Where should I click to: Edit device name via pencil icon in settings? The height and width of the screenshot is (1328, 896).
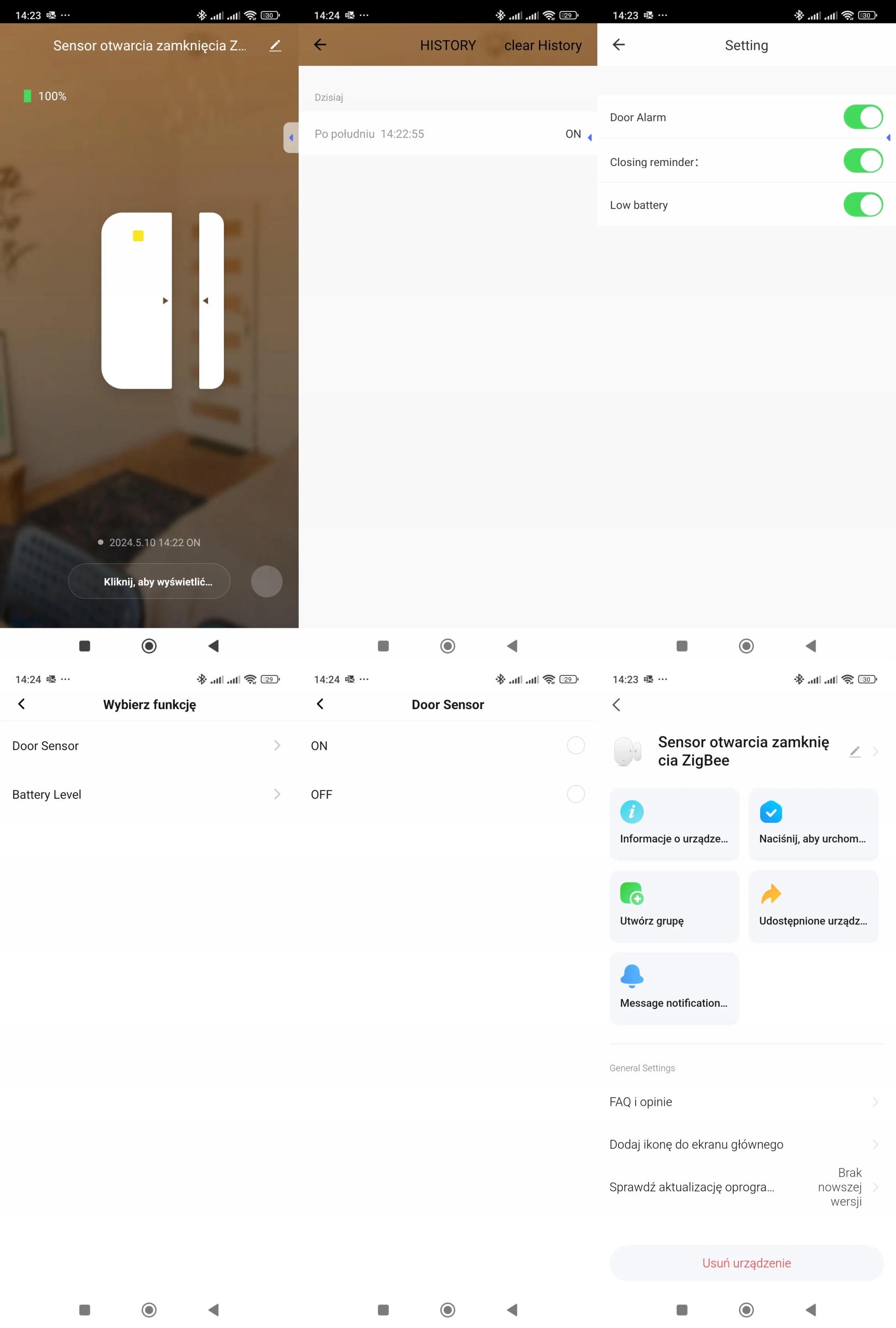[x=855, y=752]
